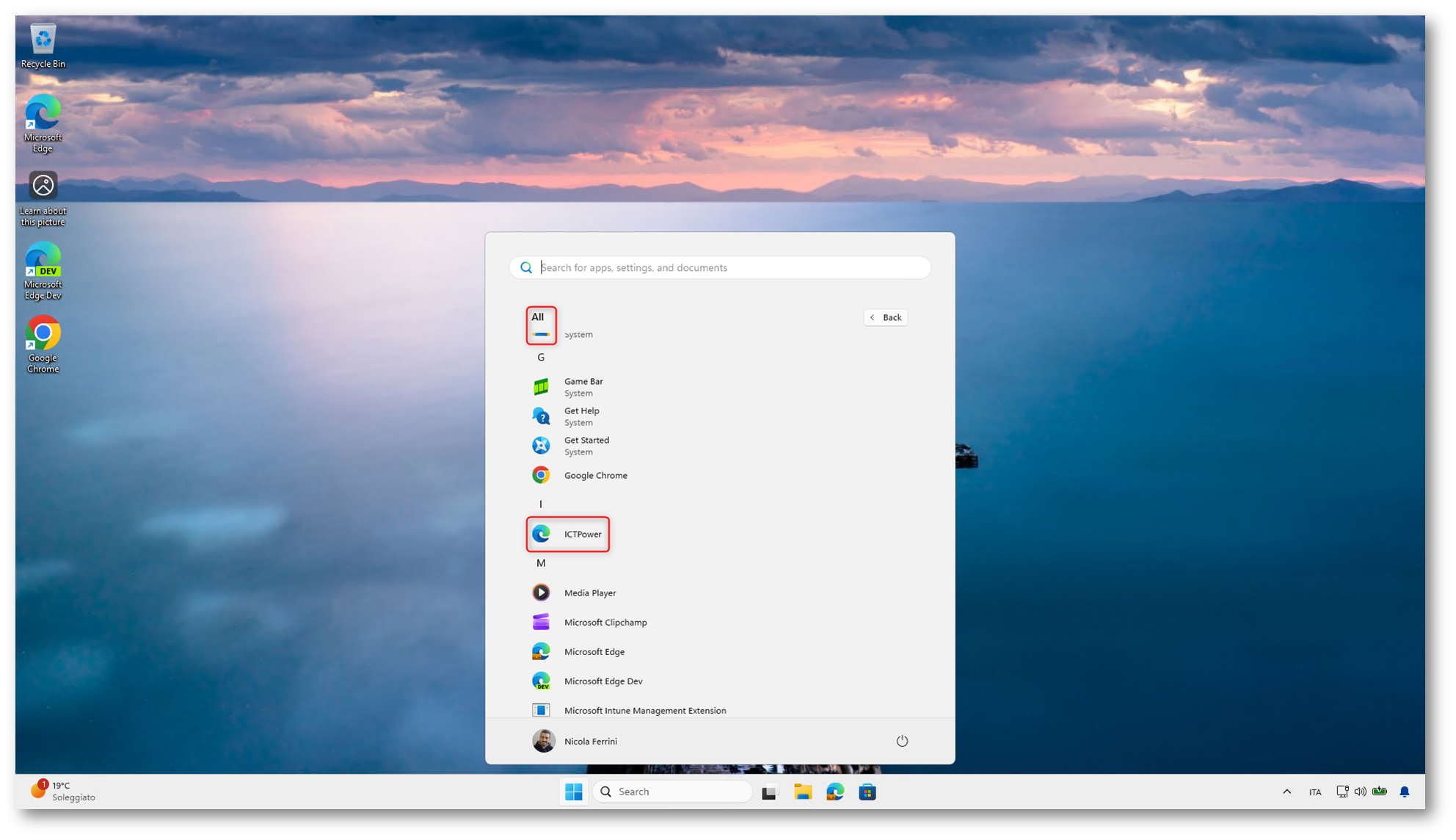Open Microsoft Edge Dev in app list
Viewport: 1456px width, 840px height.
(603, 681)
